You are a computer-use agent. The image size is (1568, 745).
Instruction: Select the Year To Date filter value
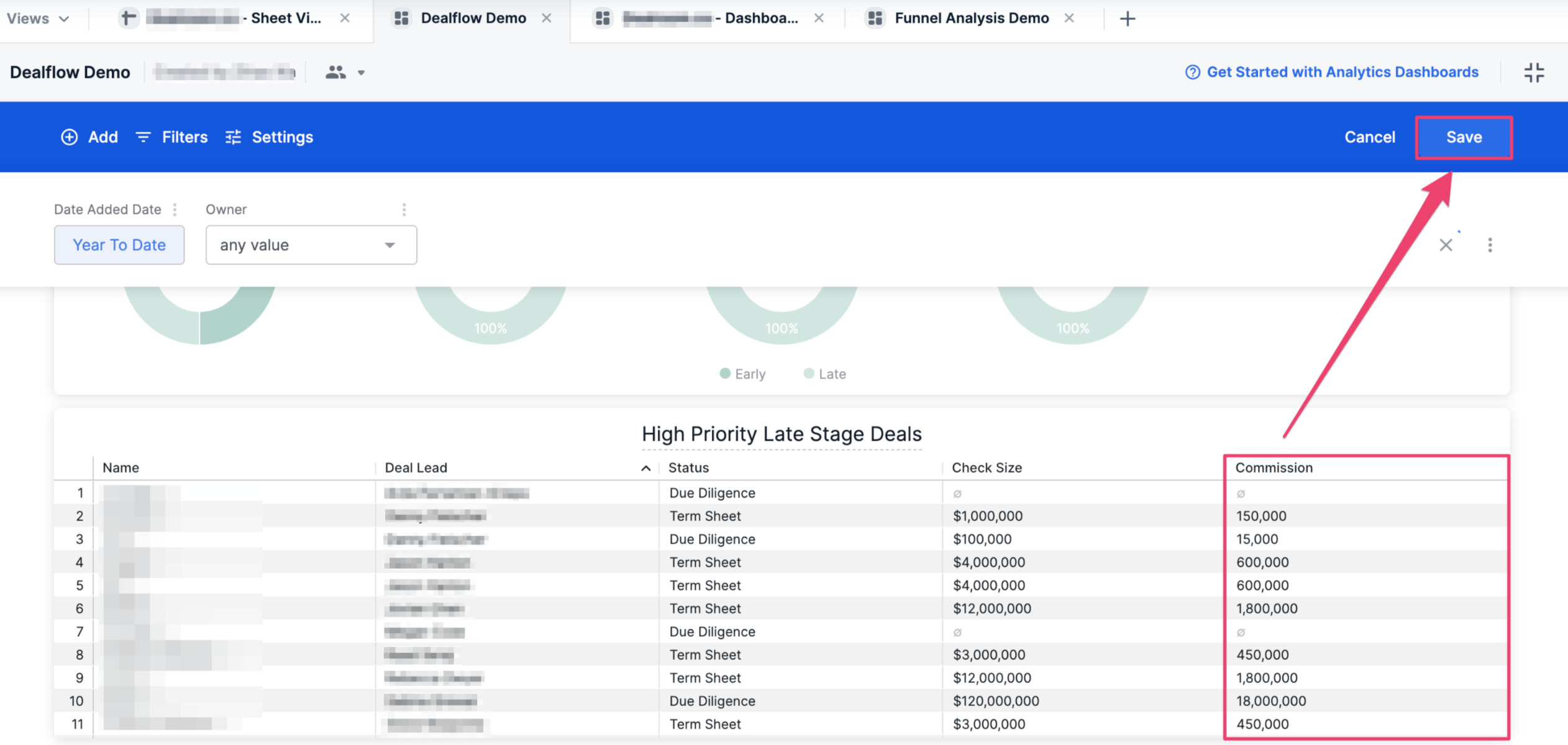click(x=119, y=245)
